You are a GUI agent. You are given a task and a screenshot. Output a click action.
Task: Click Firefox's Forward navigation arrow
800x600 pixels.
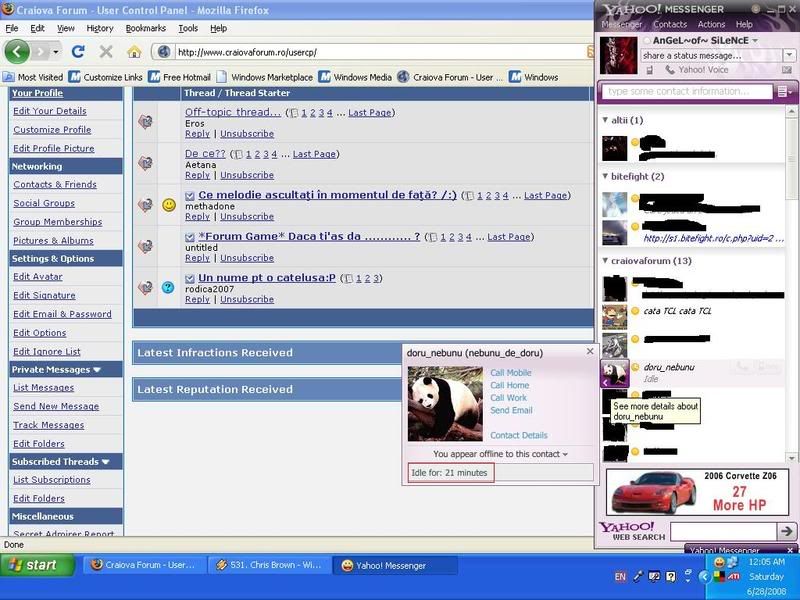(x=40, y=52)
